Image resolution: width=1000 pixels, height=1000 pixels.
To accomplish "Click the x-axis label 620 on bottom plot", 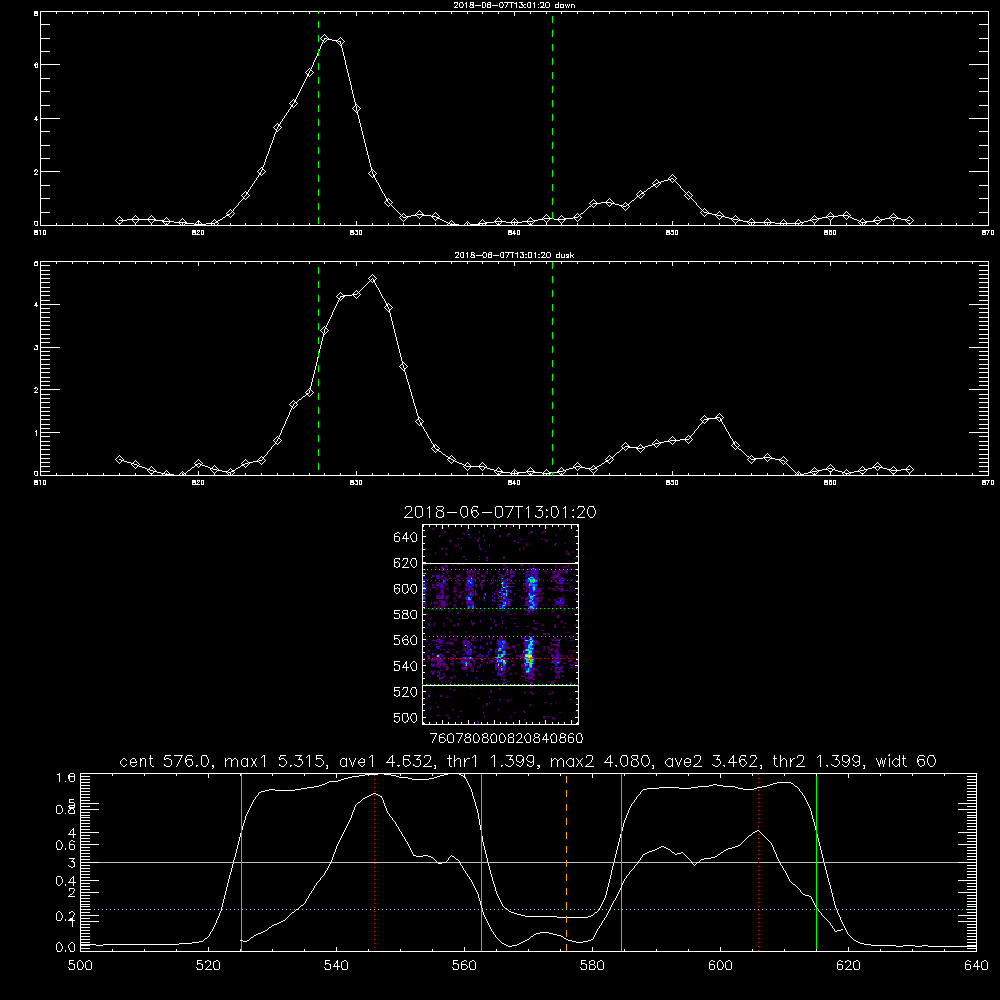I will pyautogui.click(x=848, y=966).
